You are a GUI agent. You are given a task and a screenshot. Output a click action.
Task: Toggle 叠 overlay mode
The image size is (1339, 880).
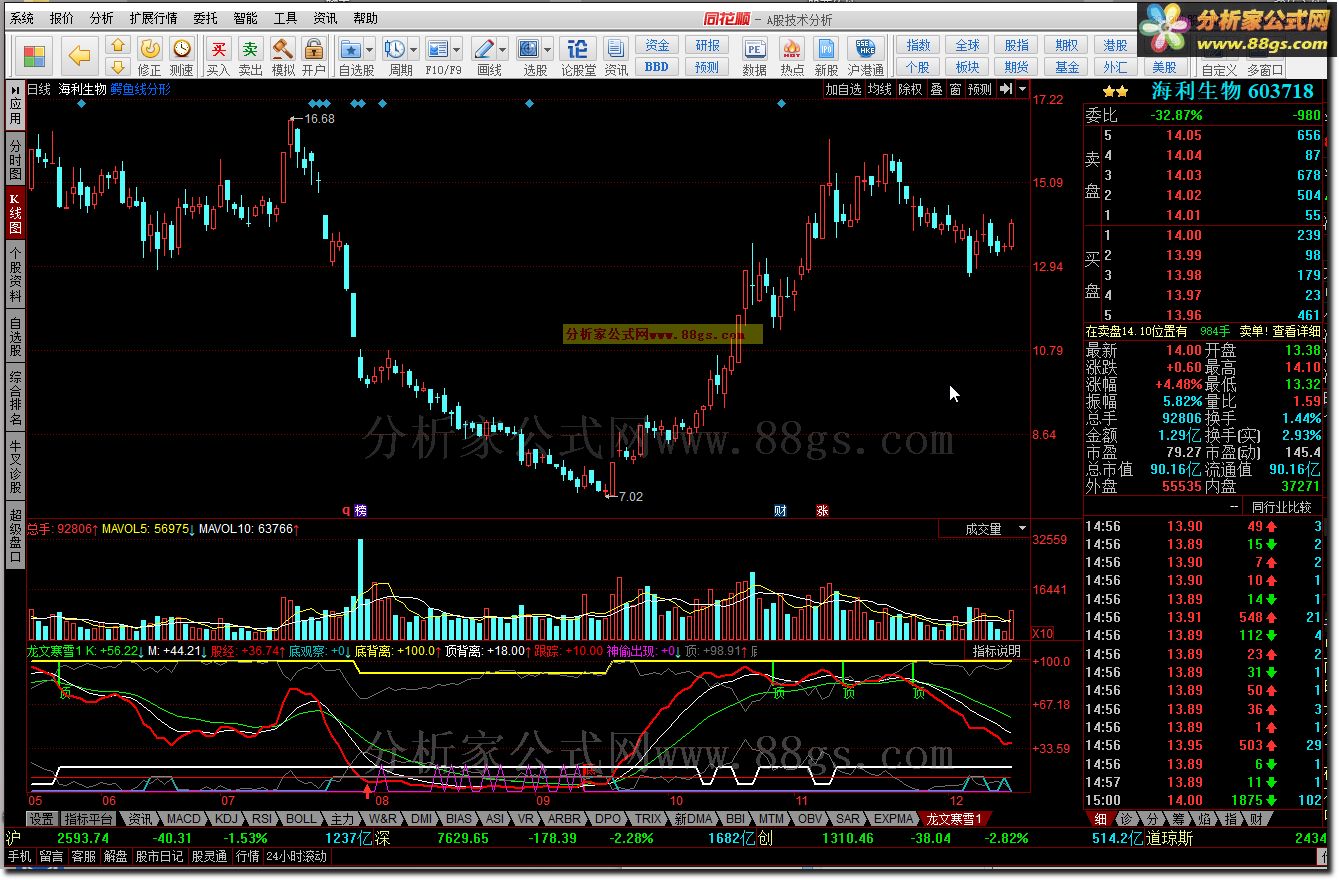coord(936,89)
